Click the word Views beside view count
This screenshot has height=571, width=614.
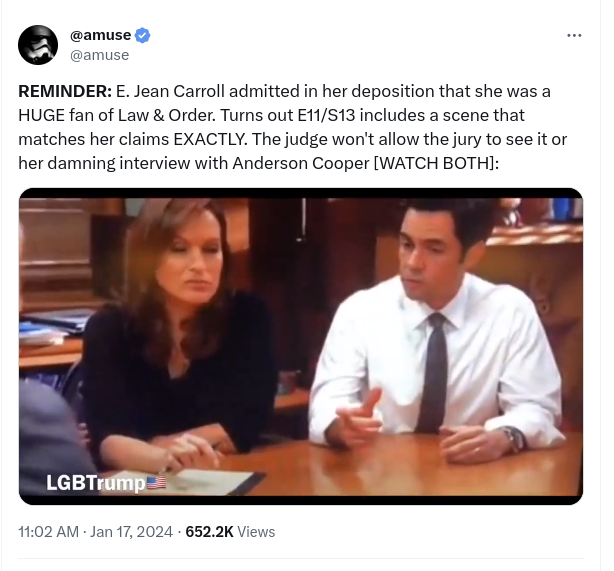coord(256,532)
